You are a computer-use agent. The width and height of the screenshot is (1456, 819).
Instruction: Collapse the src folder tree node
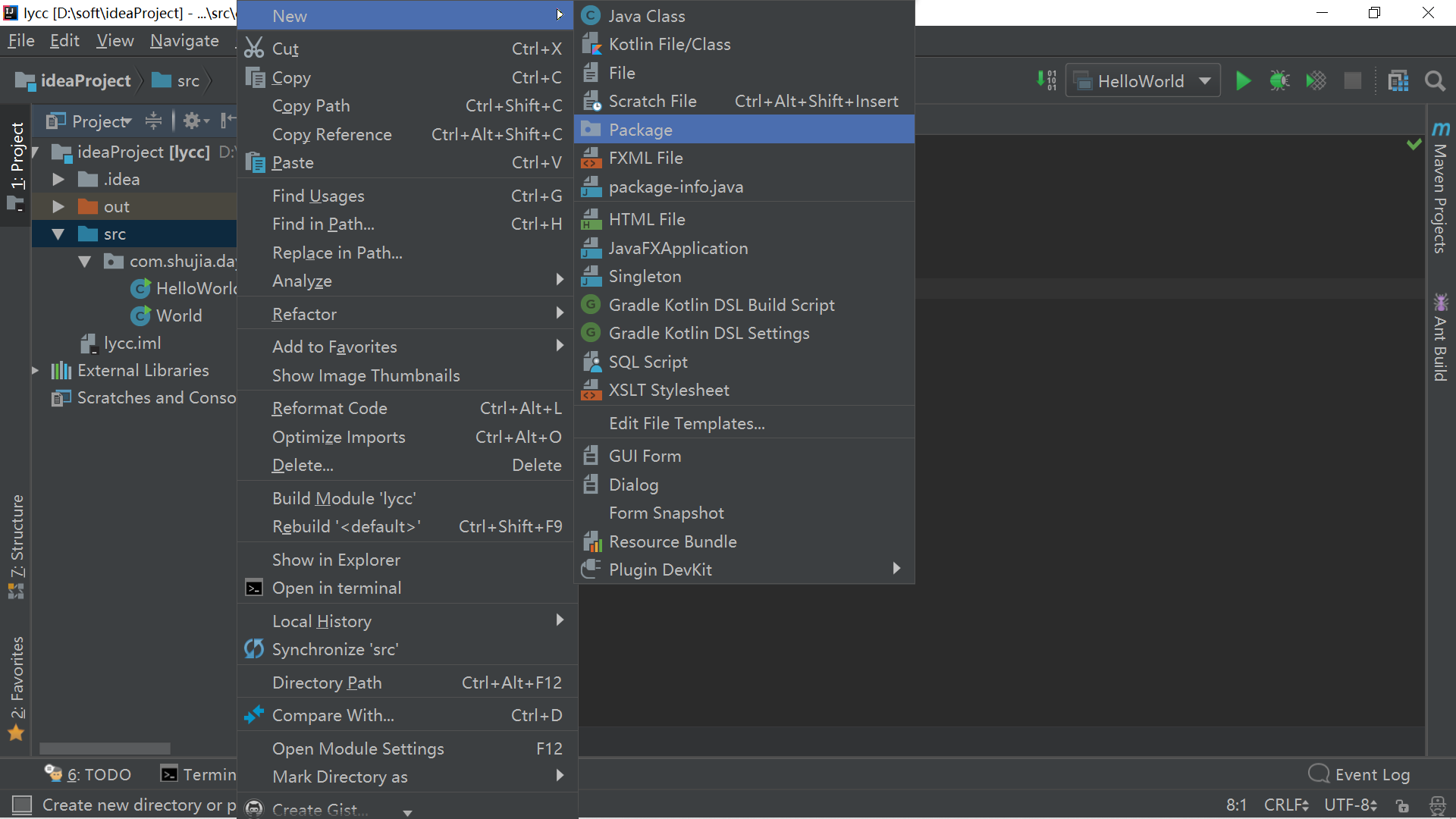coord(58,234)
